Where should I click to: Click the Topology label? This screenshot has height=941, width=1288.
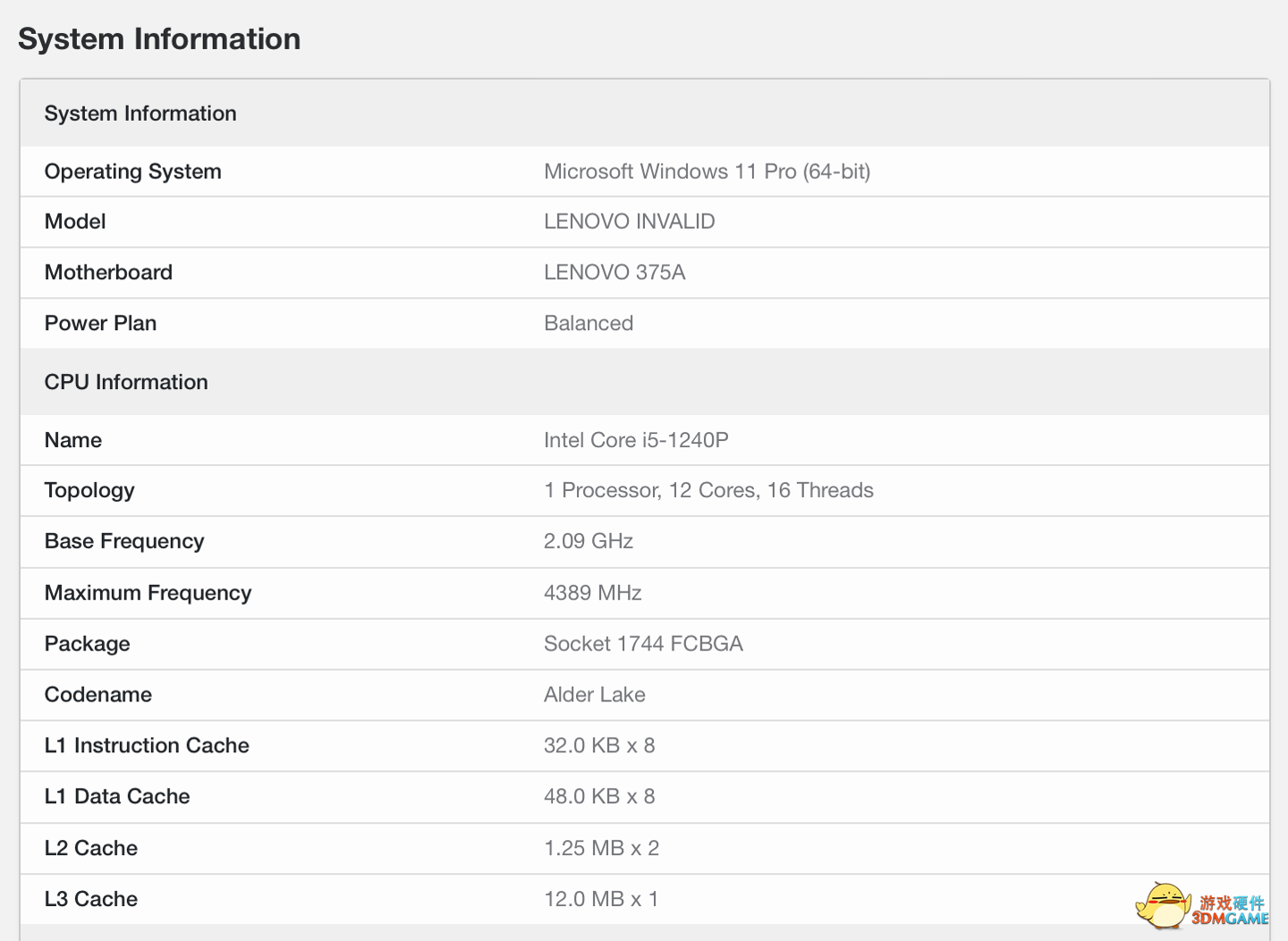(89, 491)
